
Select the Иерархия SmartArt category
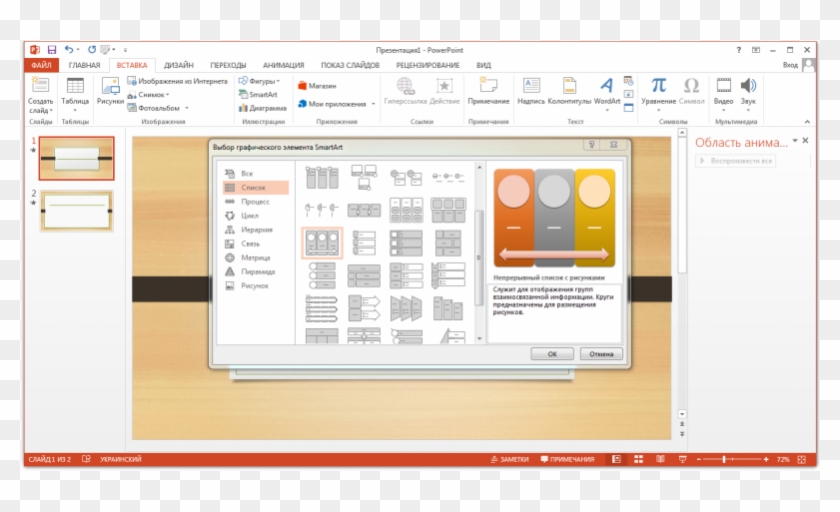click(256, 229)
